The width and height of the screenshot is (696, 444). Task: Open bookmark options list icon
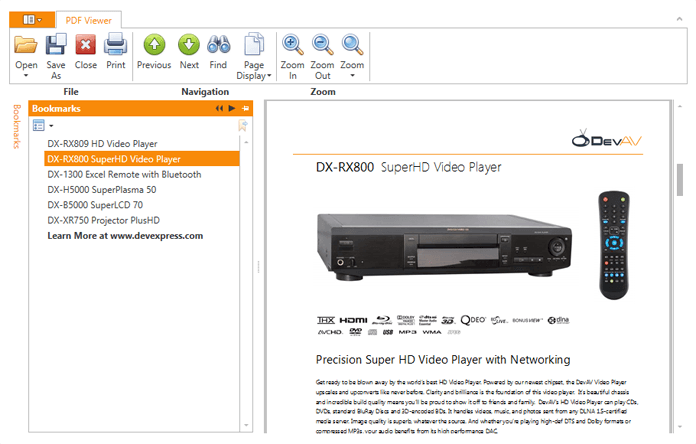(39, 126)
